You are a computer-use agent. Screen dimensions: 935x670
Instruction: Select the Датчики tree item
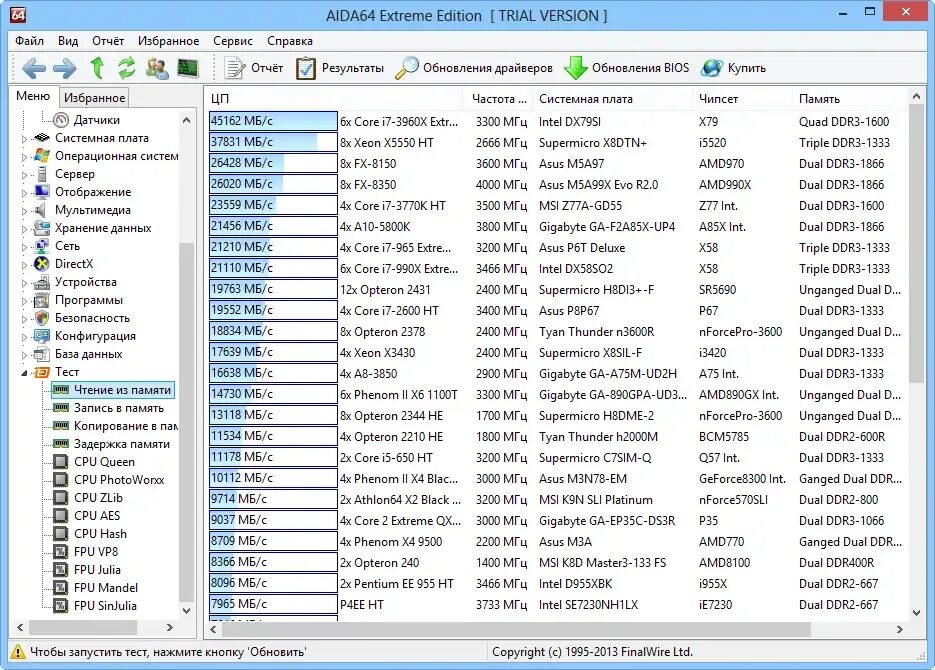coord(96,120)
